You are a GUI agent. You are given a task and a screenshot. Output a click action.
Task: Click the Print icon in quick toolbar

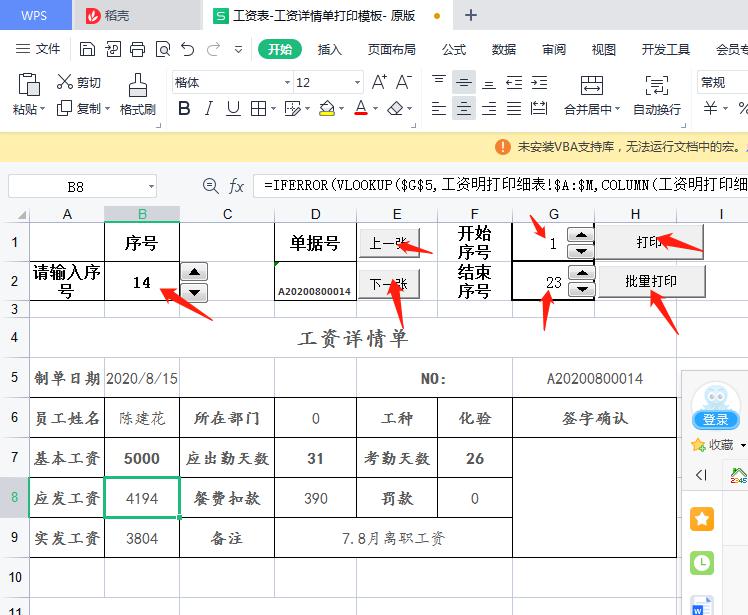click(x=137, y=49)
